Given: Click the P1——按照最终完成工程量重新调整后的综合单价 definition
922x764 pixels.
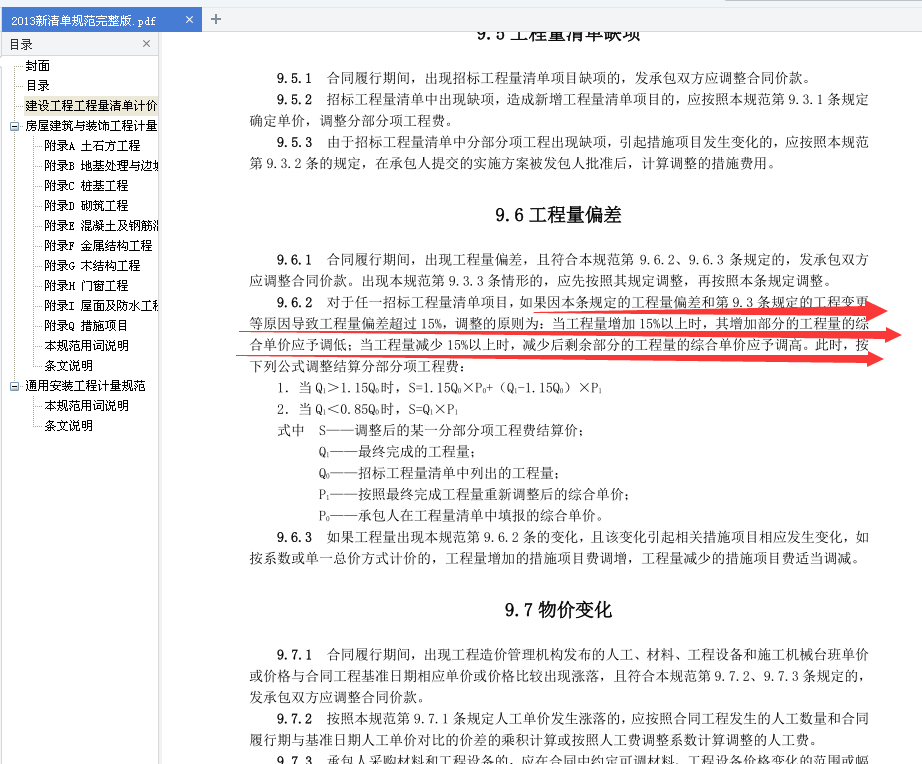Looking at the screenshot, I should pos(474,495).
